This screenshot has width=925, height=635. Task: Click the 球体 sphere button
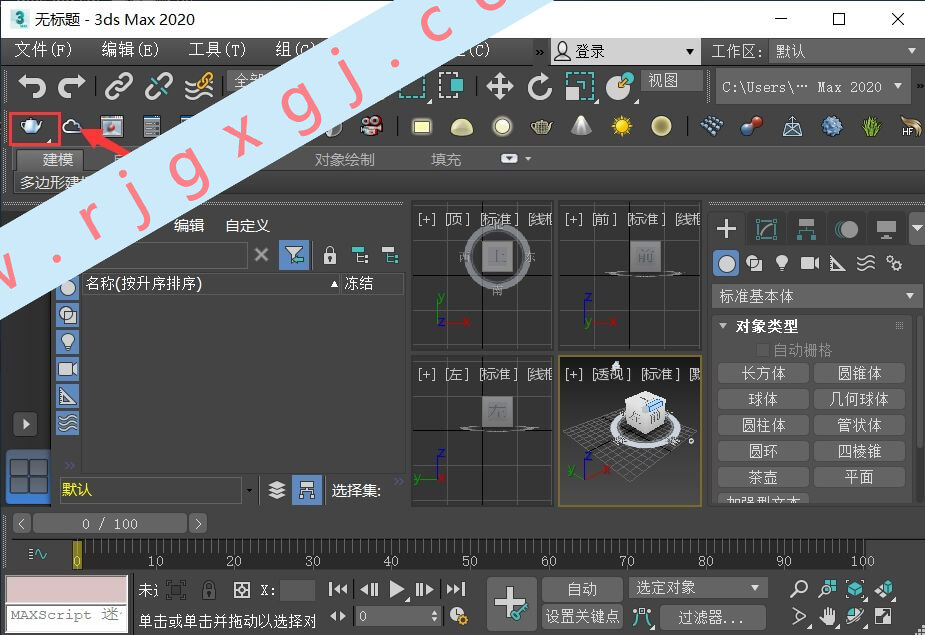pyautogui.click(x=763, y=399)
